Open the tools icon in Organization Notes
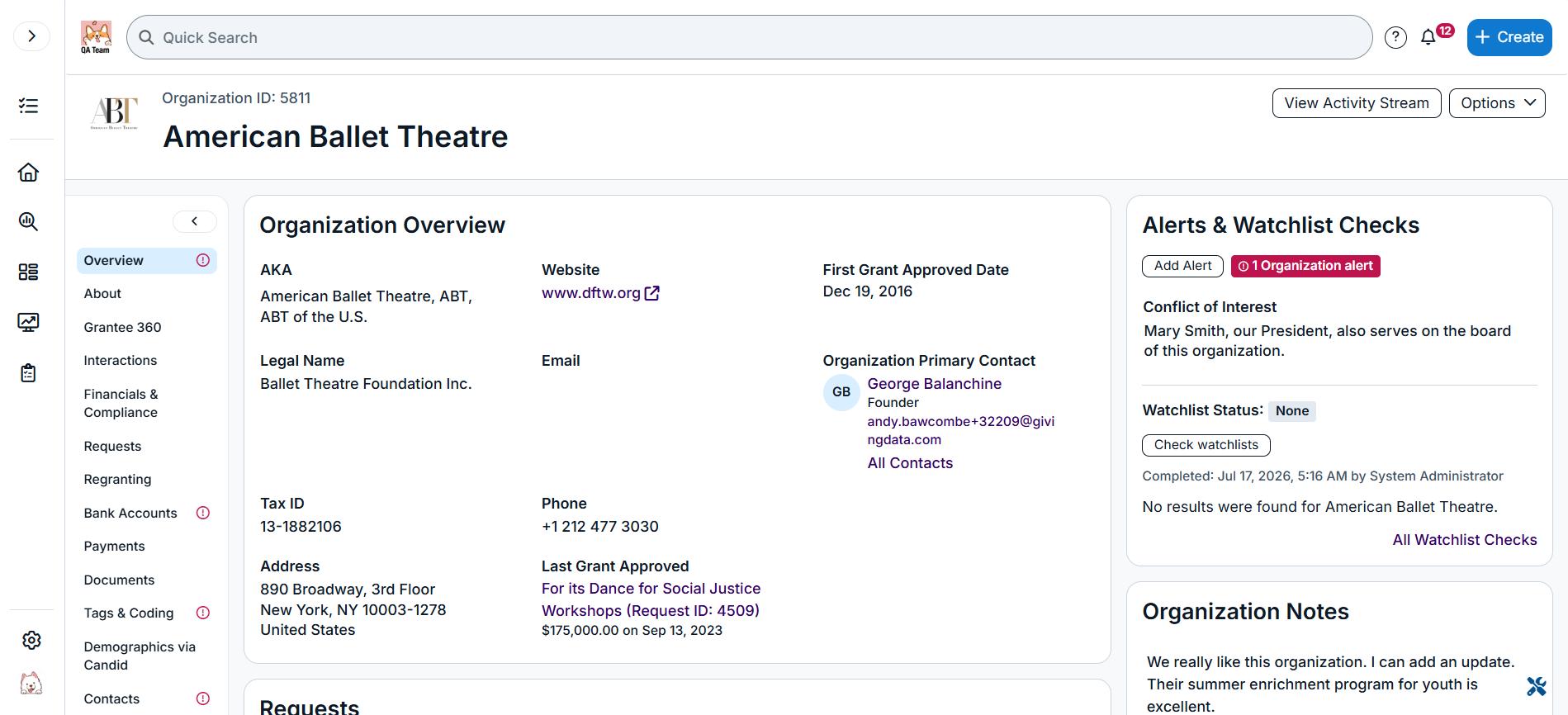1568x715 pixels. point(1536,686)
